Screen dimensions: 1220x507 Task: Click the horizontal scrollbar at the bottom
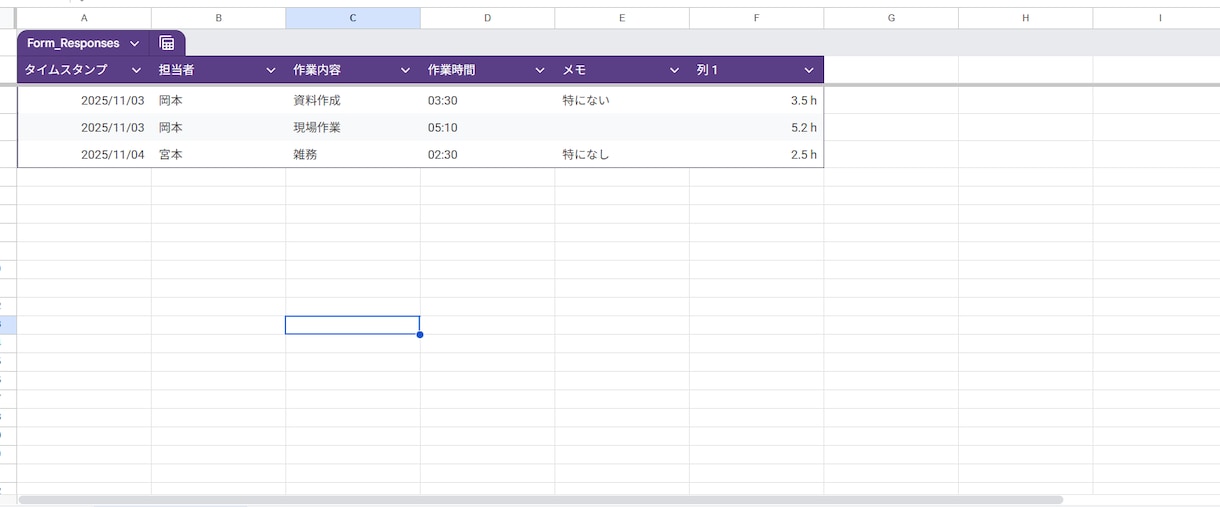pos(540,499)
